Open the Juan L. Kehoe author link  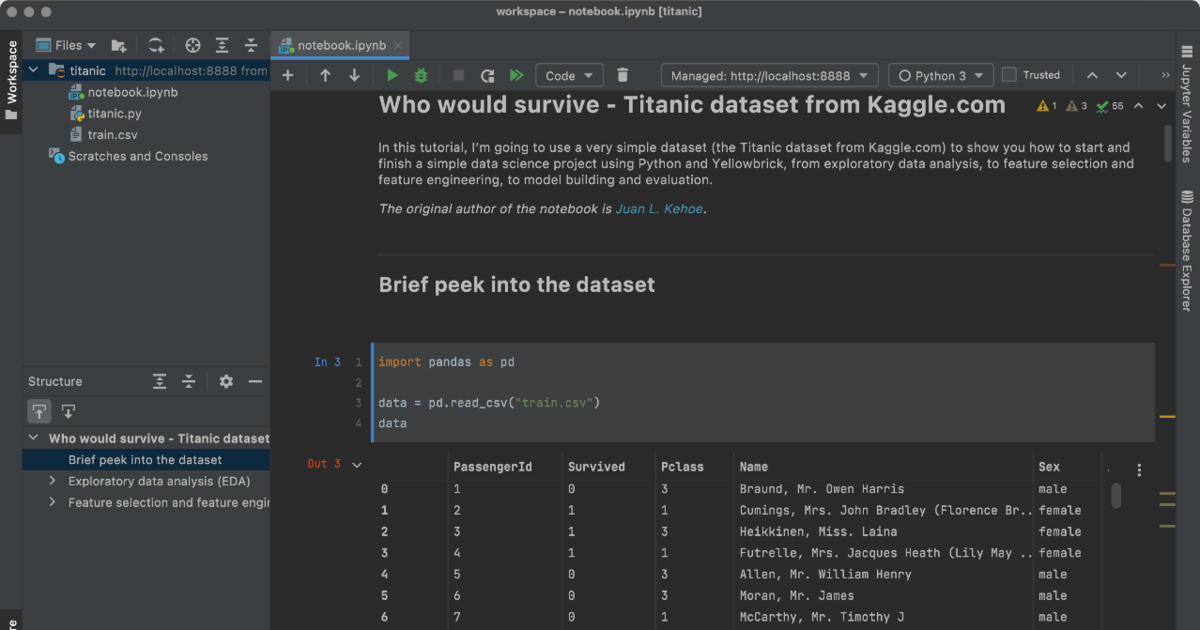(x=659, y=209)
